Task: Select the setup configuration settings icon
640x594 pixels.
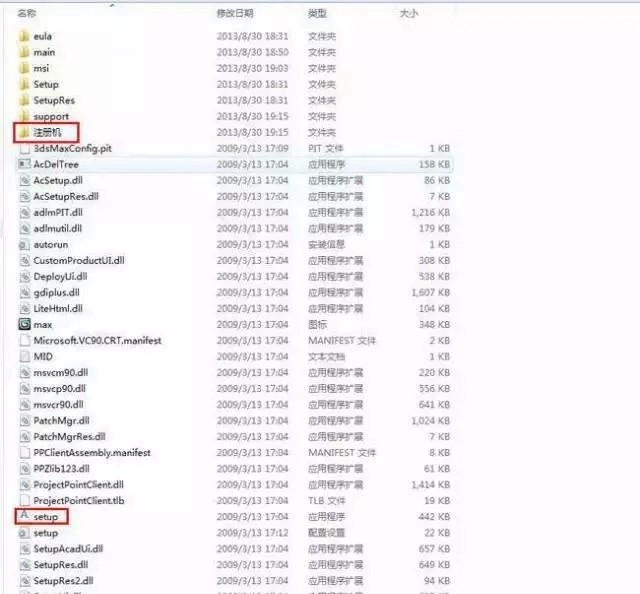Action: 24,533
